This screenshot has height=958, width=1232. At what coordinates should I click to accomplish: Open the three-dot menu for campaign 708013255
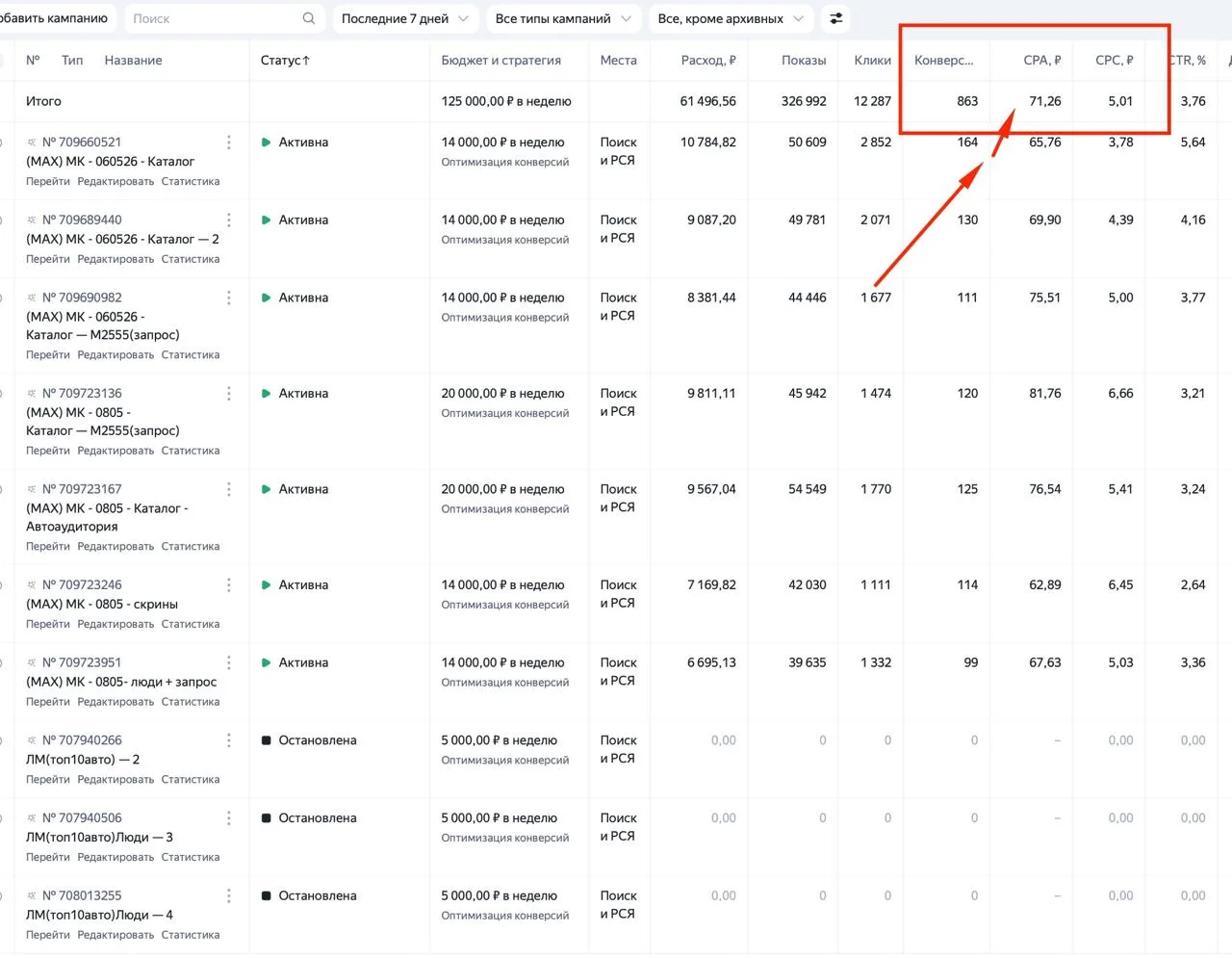tap(228, 896)
